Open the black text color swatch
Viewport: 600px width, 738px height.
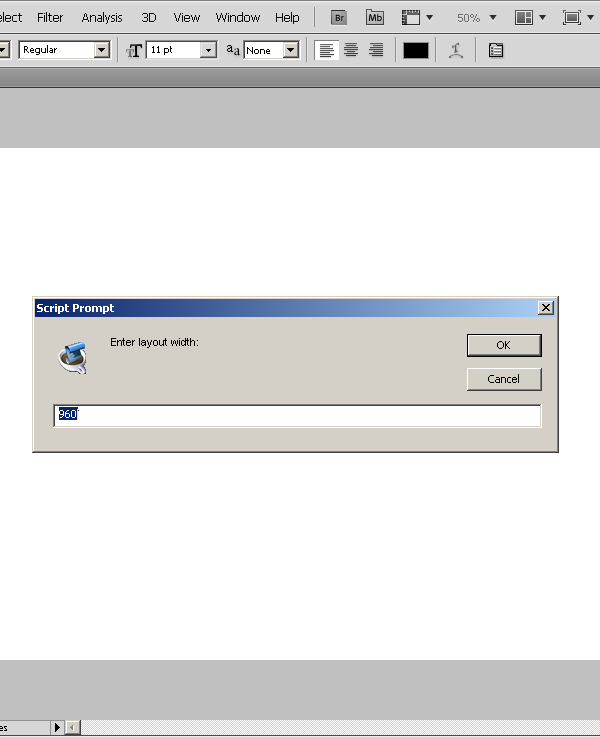pos(416,50)
